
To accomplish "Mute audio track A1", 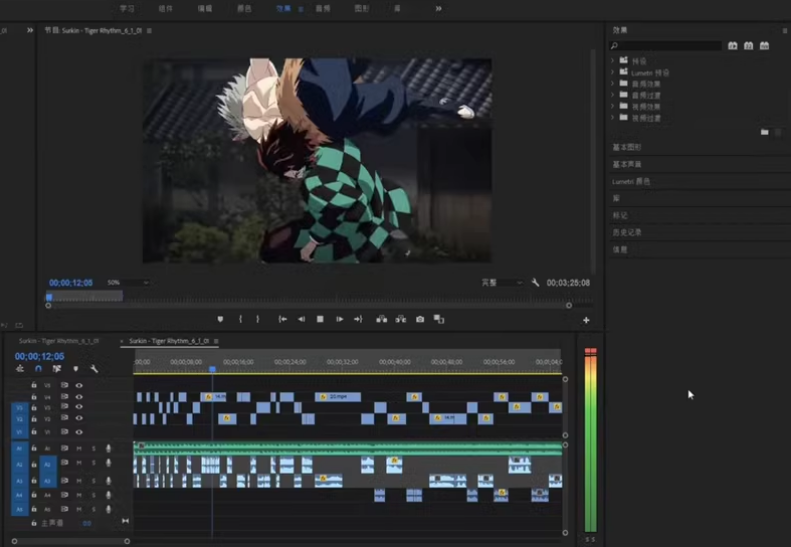I will pos(79,449).
